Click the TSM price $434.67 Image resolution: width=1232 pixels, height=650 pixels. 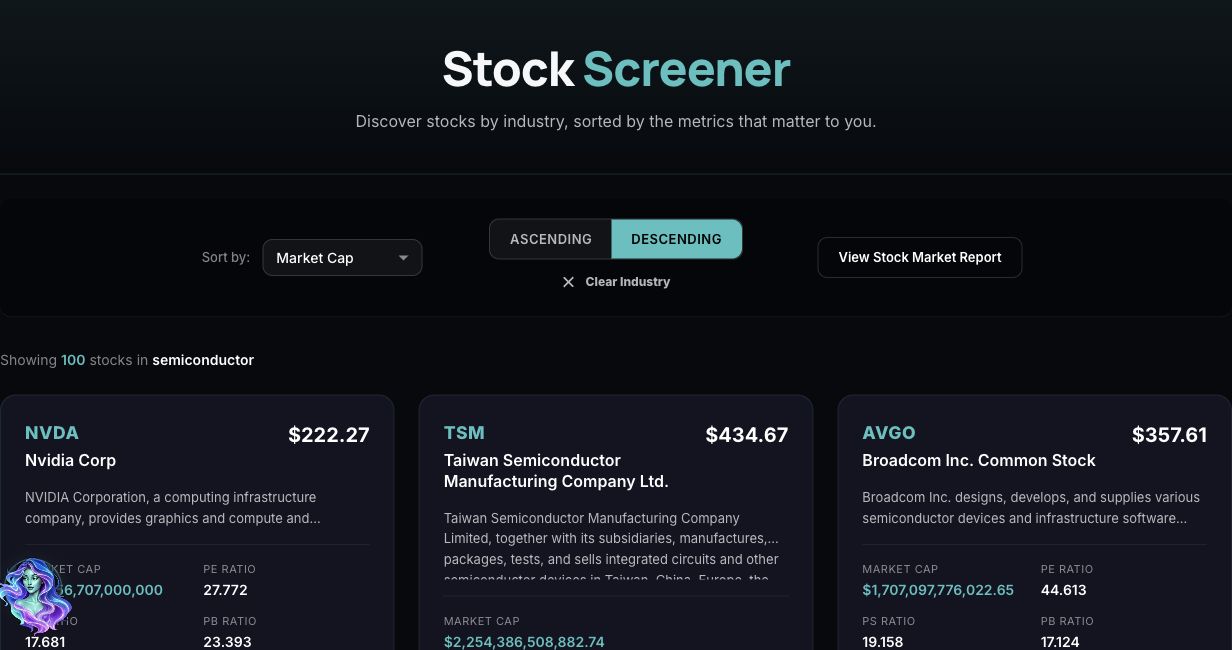click(x=747, y=435)
